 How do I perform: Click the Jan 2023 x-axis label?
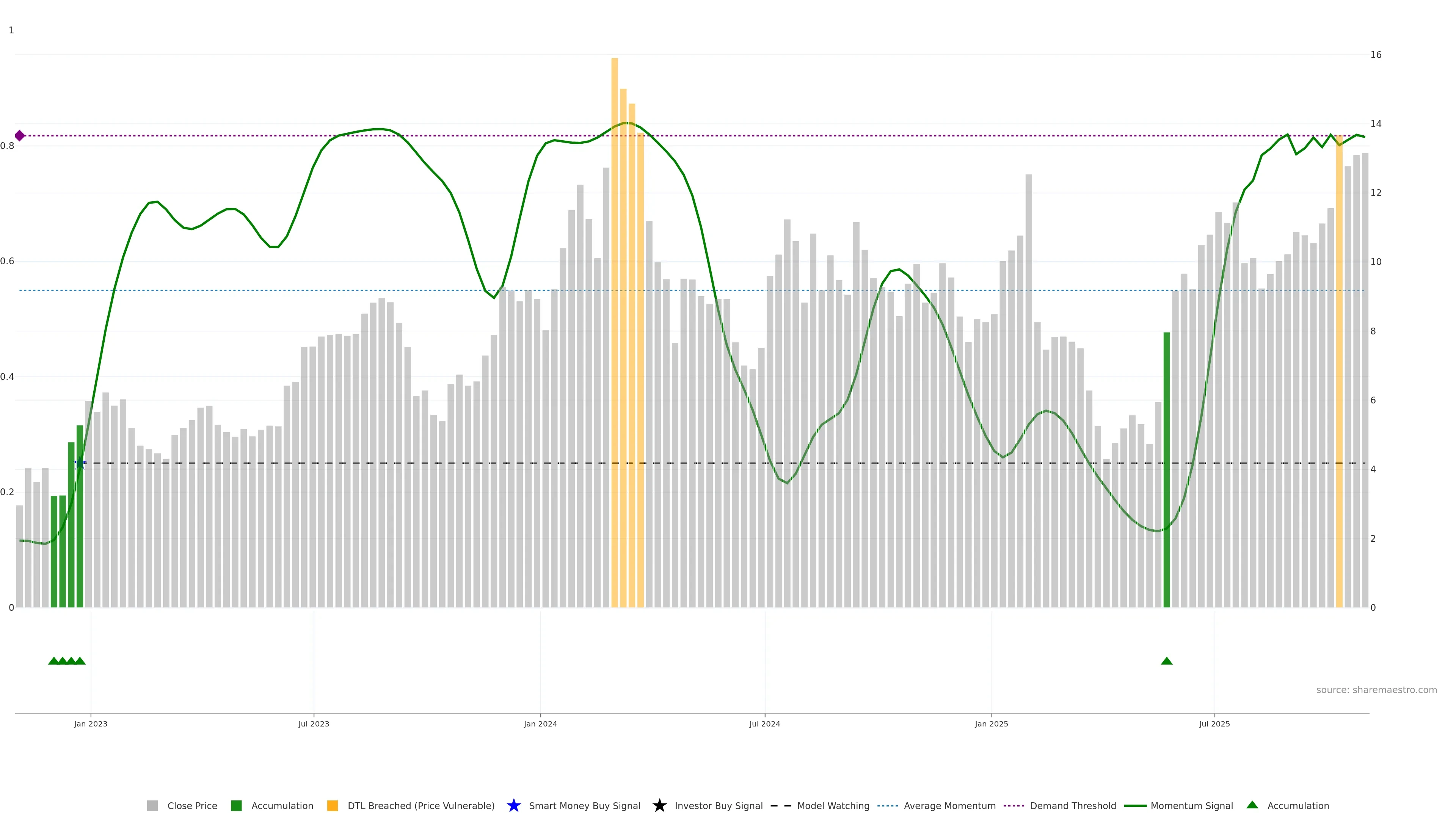pyautogui.click(x=91, y=723)
